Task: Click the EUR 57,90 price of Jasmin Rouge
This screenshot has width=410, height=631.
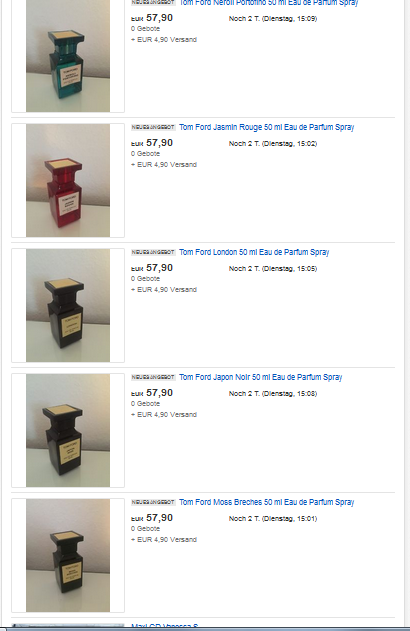Action: click(152, 143)
